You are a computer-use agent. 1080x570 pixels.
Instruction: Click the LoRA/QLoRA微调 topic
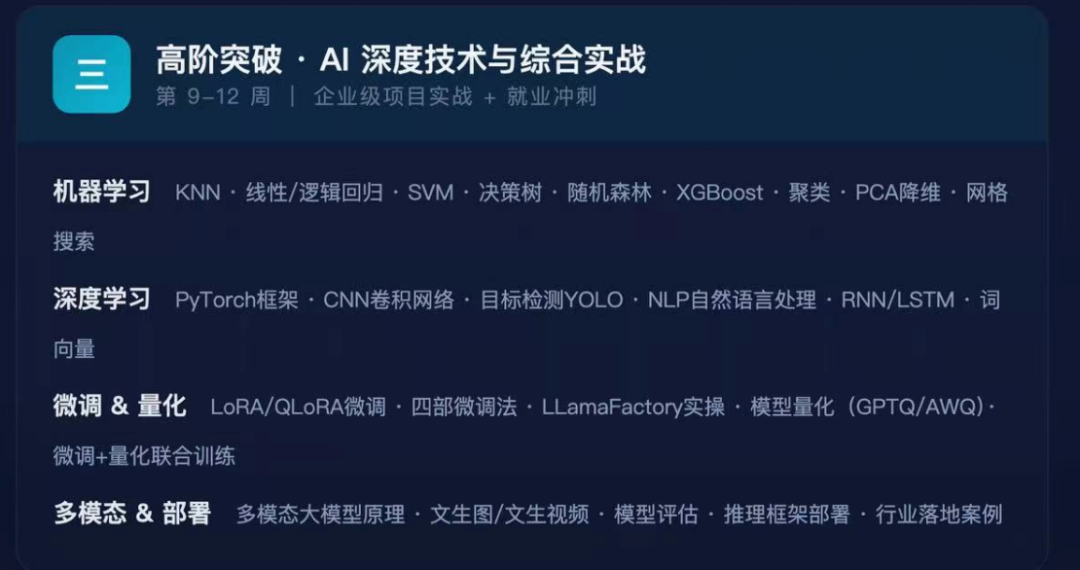point(298,407)
